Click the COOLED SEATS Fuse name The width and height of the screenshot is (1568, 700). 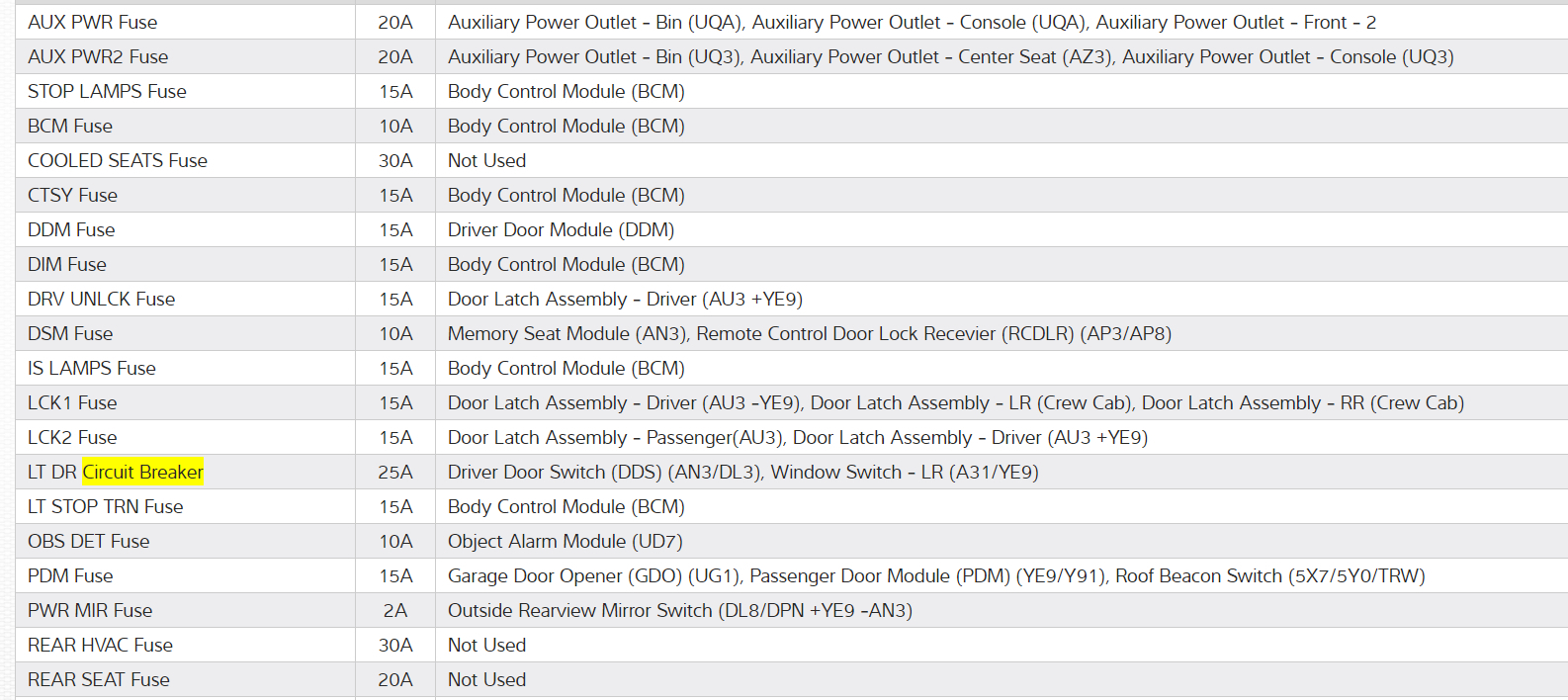(118, 160)
